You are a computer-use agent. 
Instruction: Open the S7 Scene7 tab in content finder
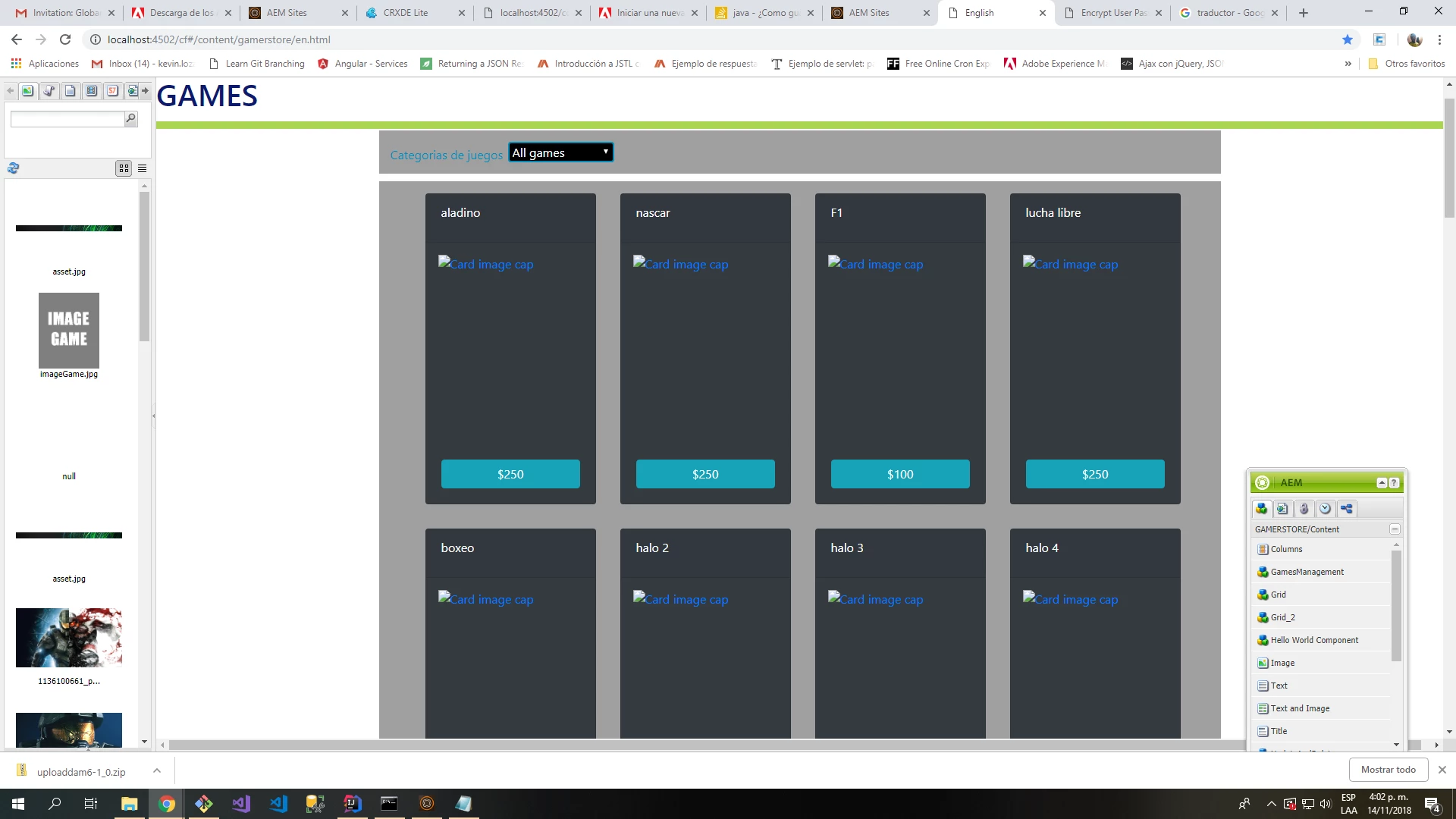point(112,91)
